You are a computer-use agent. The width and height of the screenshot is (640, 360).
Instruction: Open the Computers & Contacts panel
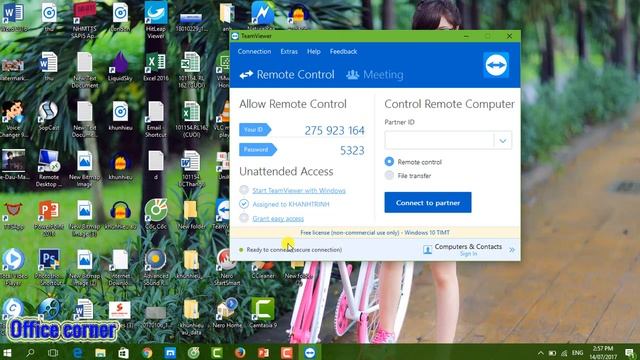468,247
